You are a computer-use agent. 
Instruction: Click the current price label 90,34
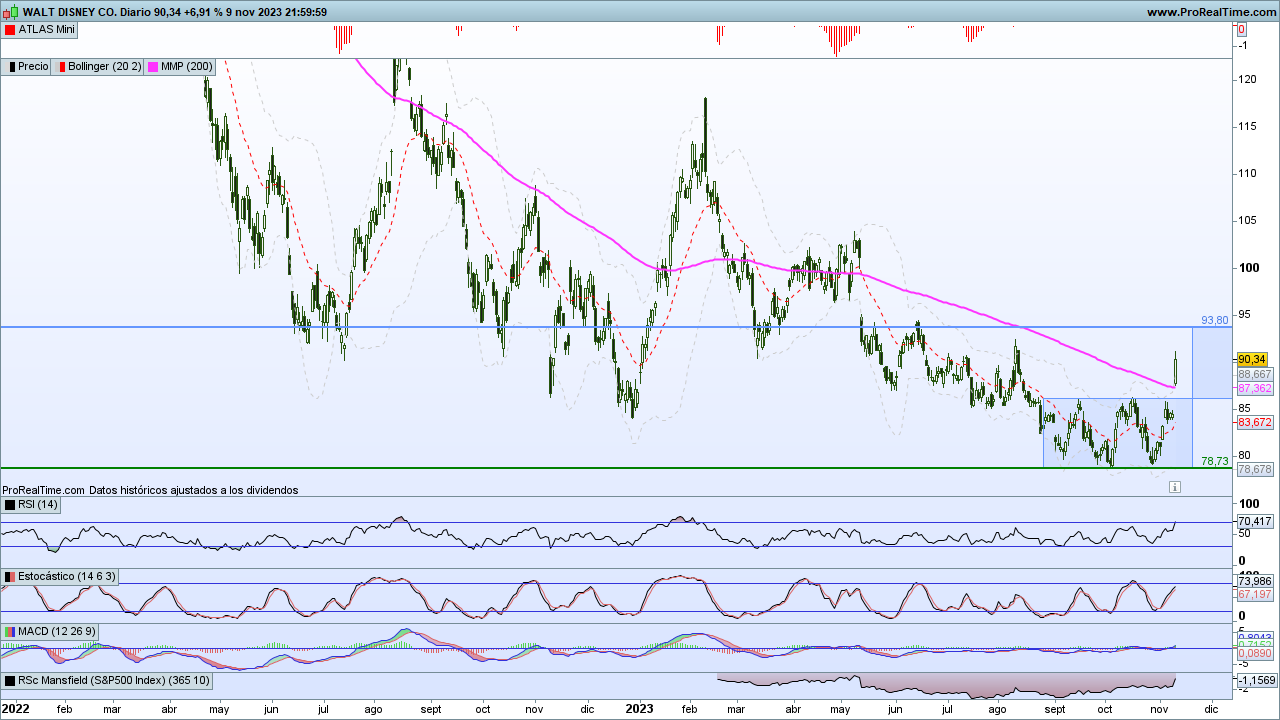tap(1253, 359)
